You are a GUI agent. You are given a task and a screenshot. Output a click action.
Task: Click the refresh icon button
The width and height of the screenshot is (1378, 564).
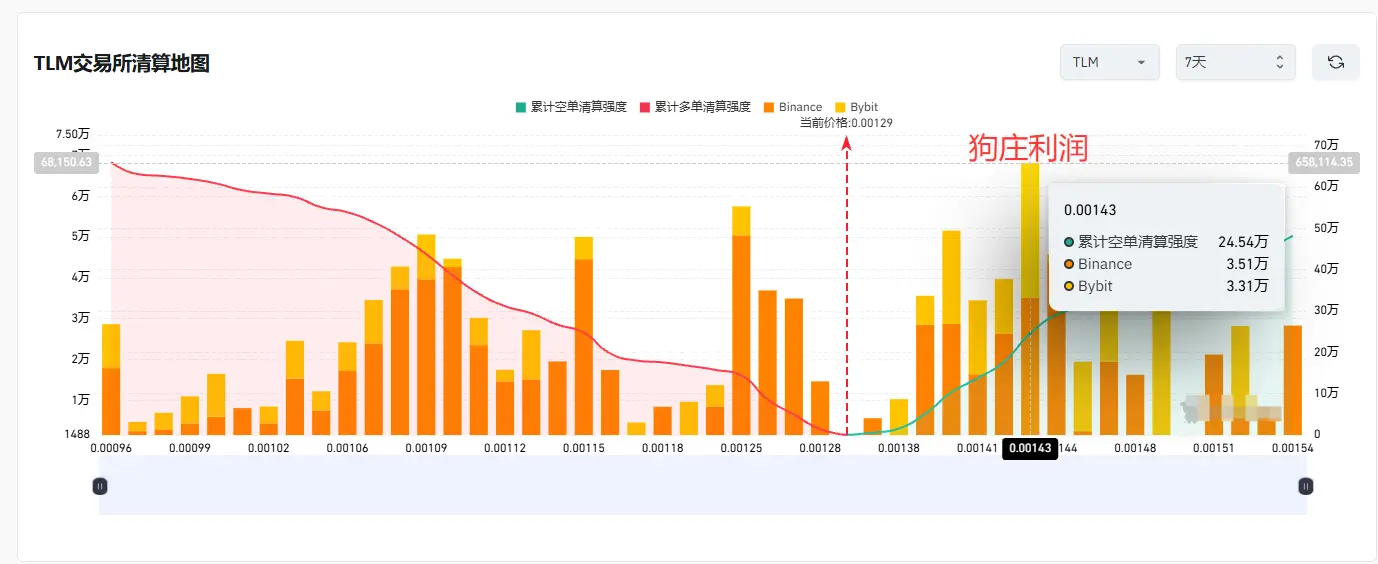(1335, 62)
